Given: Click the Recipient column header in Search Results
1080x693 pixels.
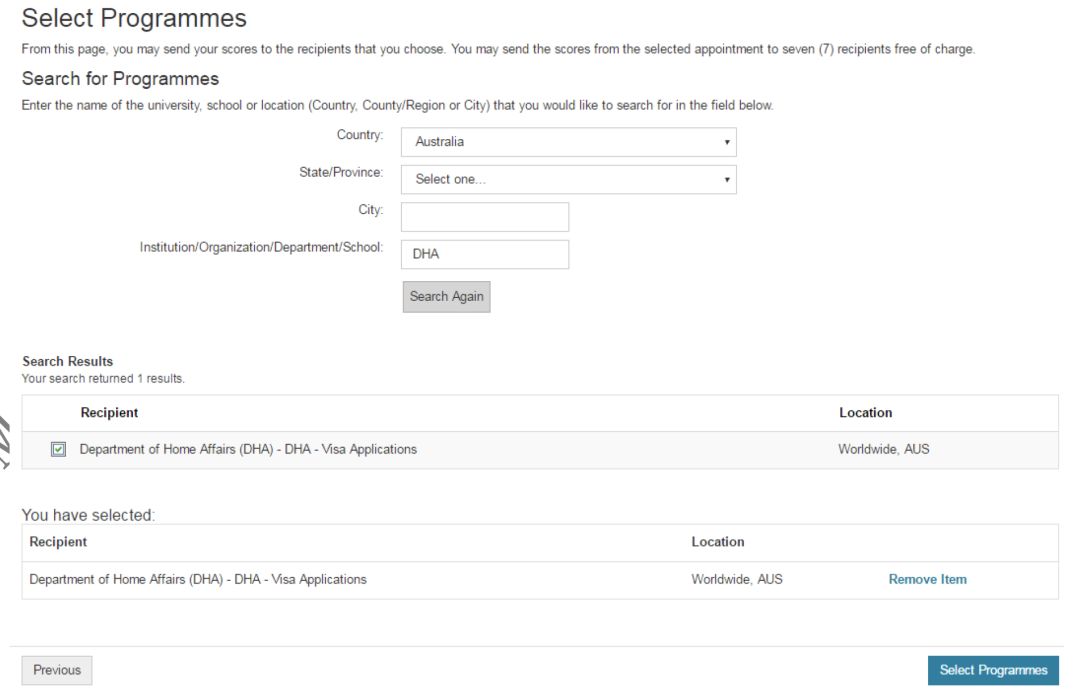Looking at the screenshot, I should click(x=109, y=413).
